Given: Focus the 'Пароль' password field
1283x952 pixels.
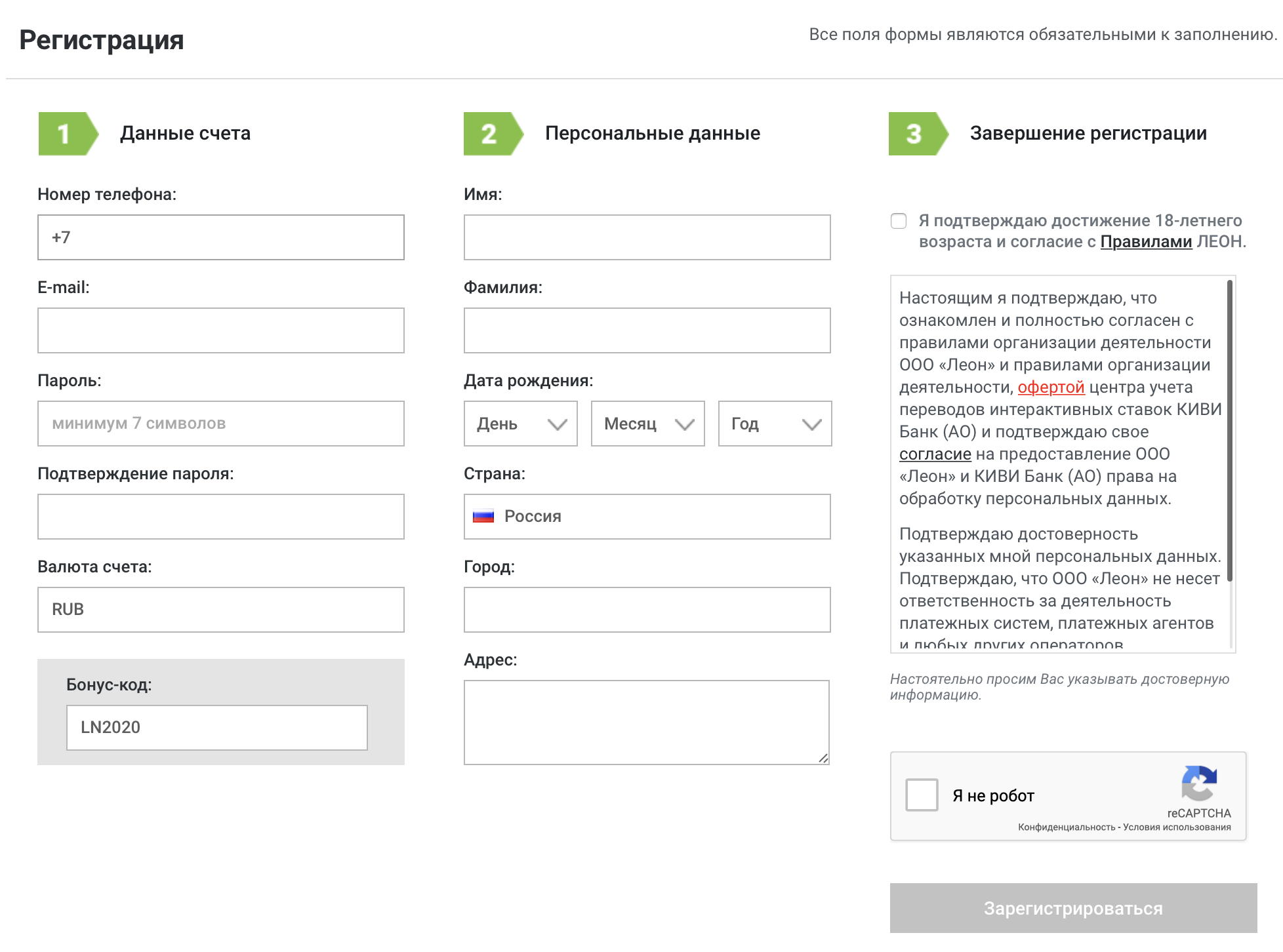Looking at the screenshot, I should (221, 424).
